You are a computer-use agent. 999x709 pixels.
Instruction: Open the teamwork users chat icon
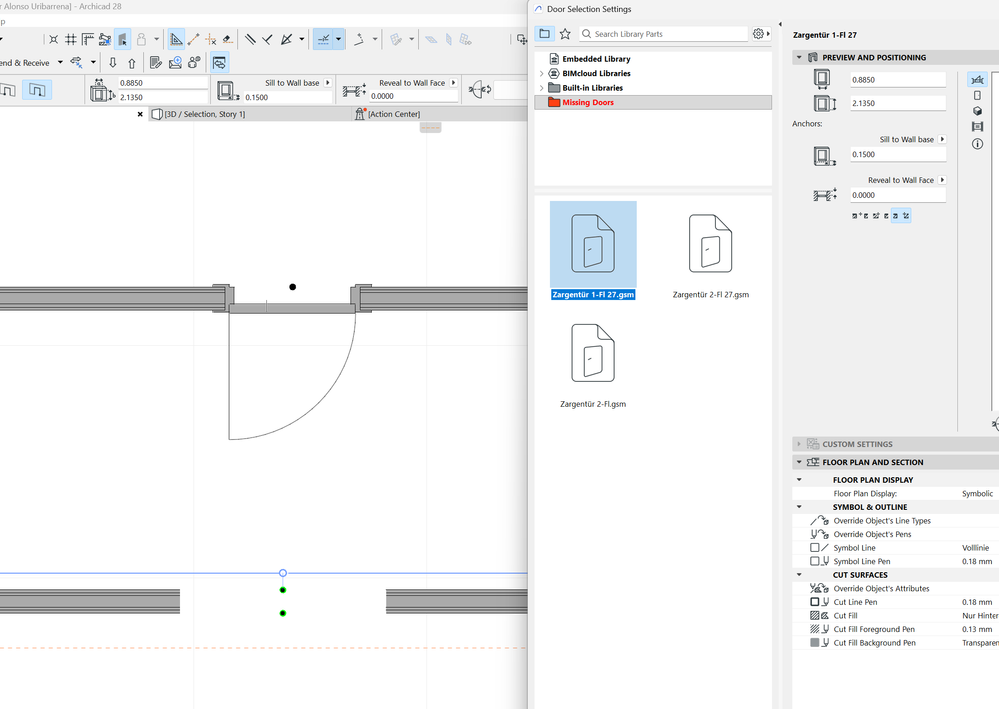194,62
